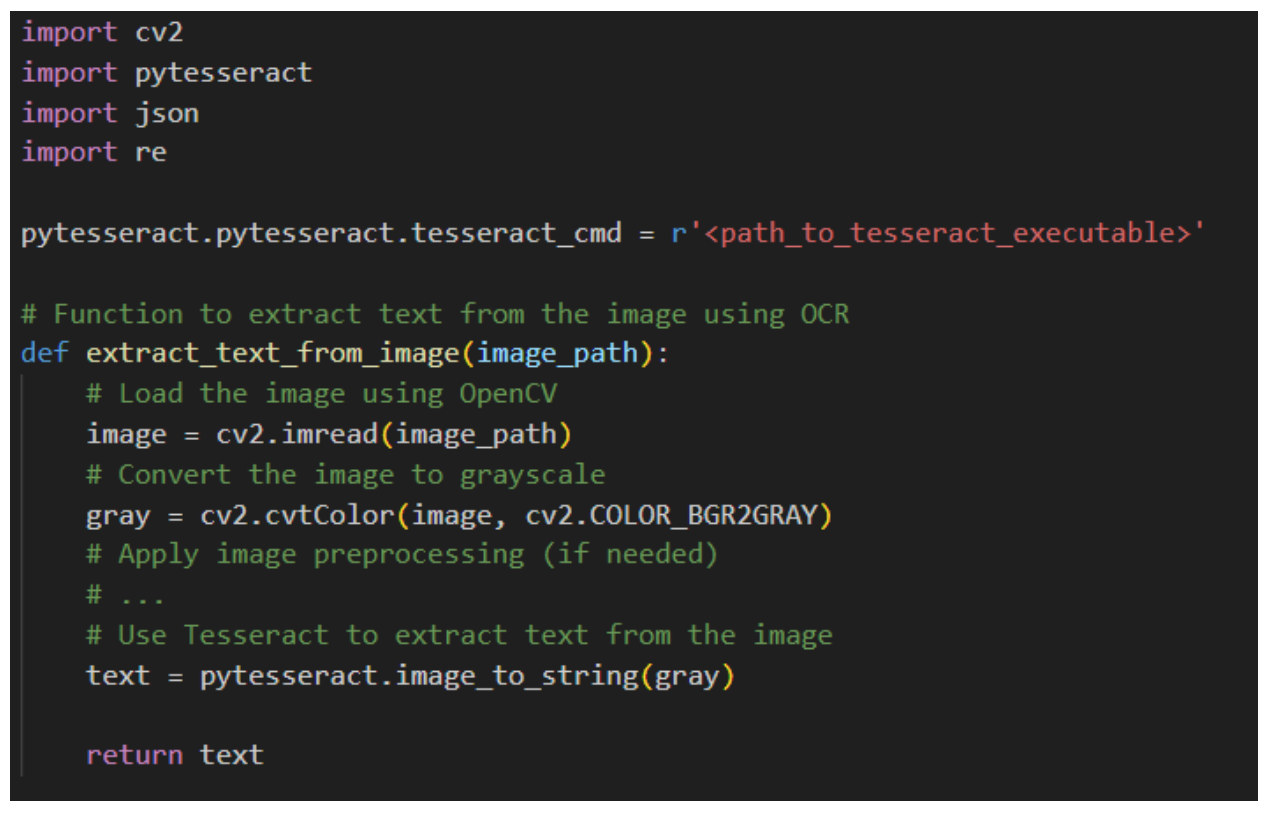Click the return keyword

click(134, 755)
